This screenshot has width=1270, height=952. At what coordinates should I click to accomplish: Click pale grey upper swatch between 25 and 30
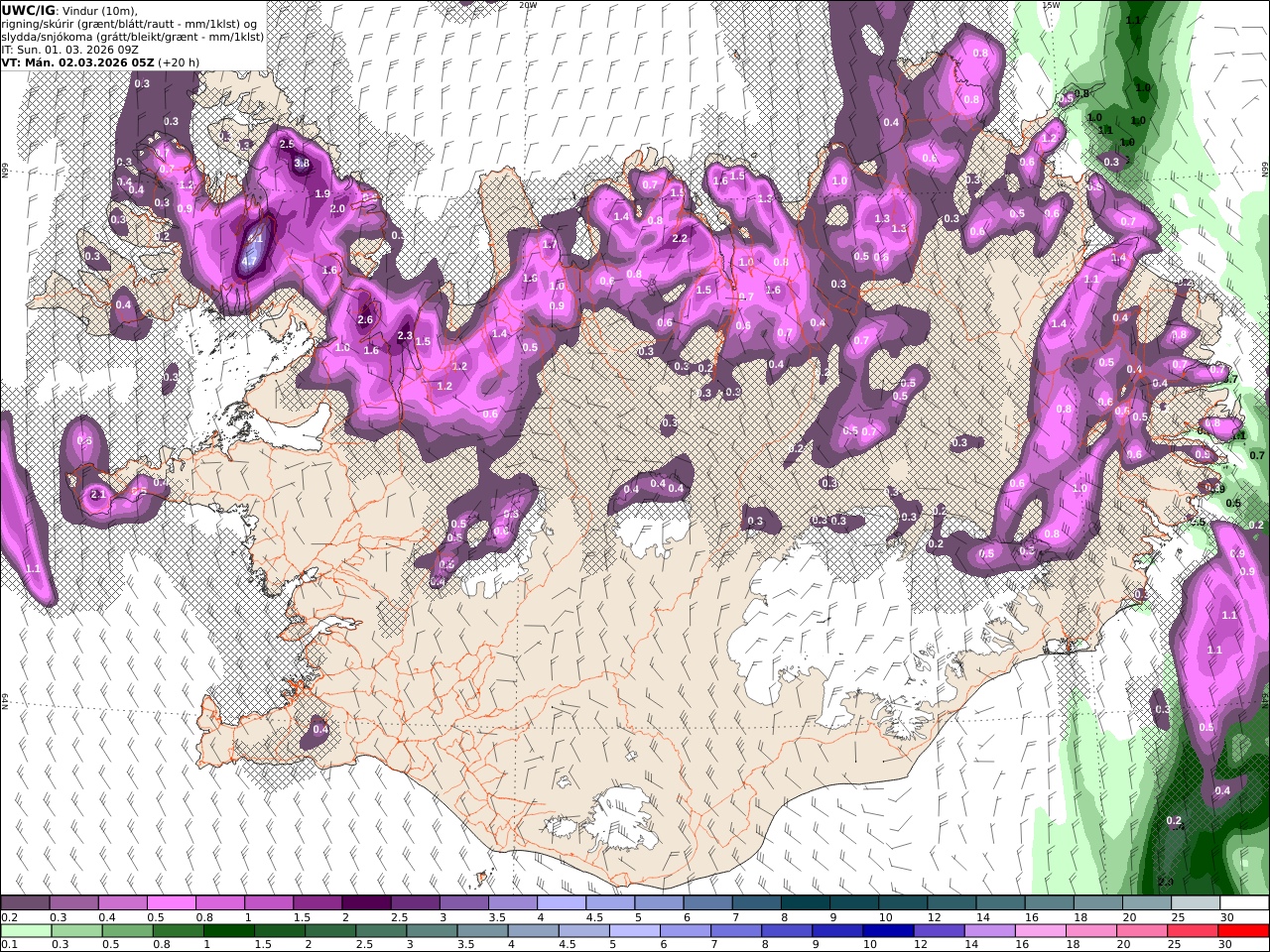point(1196,903)
